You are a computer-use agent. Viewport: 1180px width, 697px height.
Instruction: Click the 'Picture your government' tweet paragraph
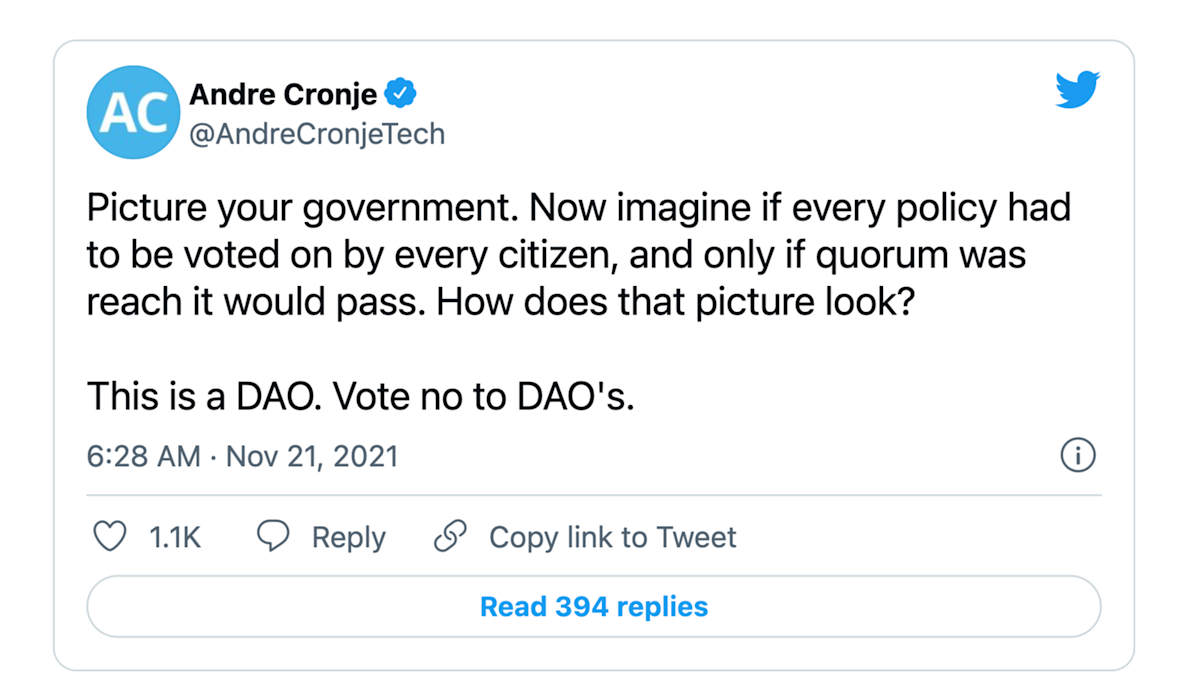click(x=578, y=254)
